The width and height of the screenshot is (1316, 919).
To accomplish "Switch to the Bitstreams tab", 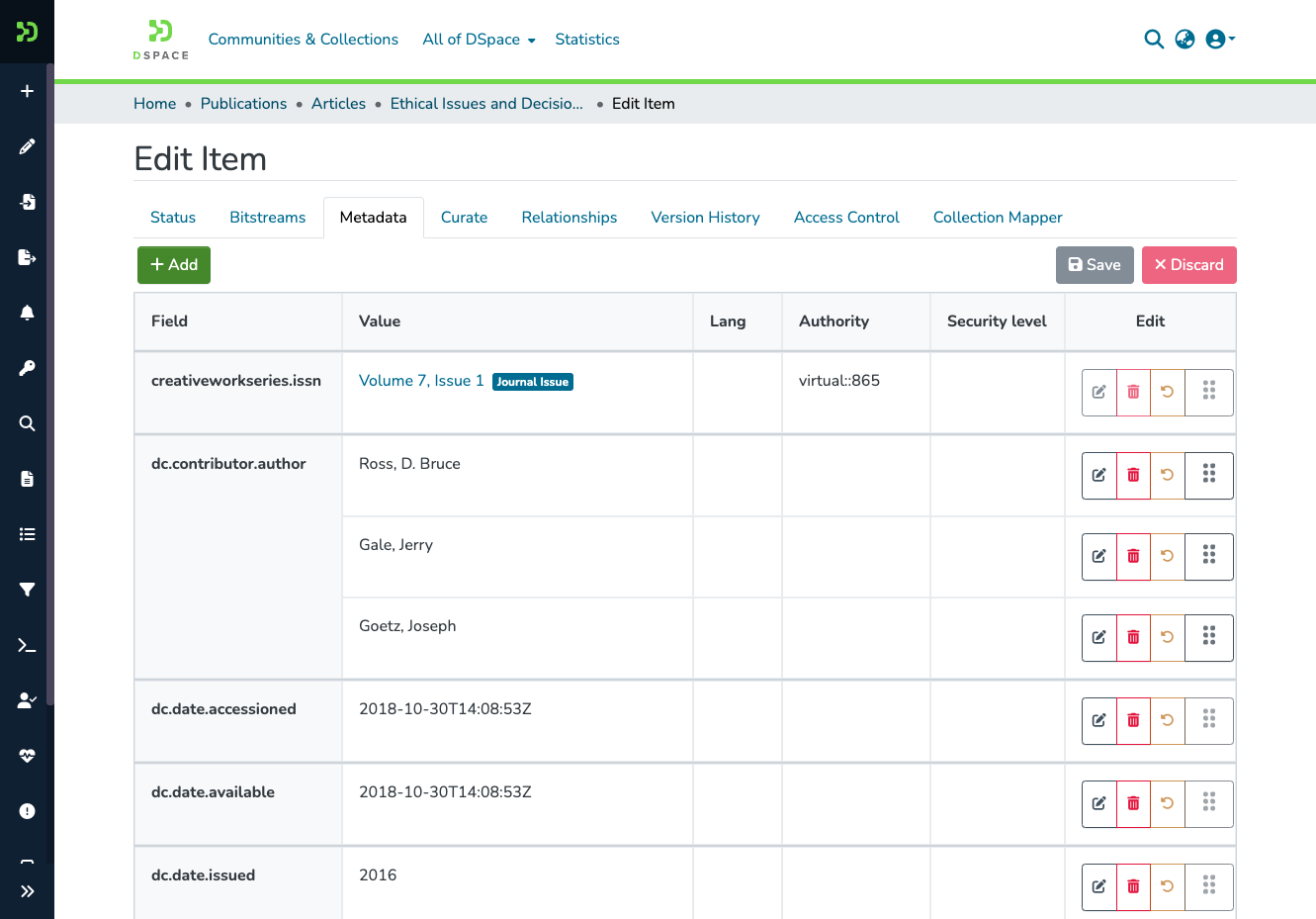I will tap(268, 218).
